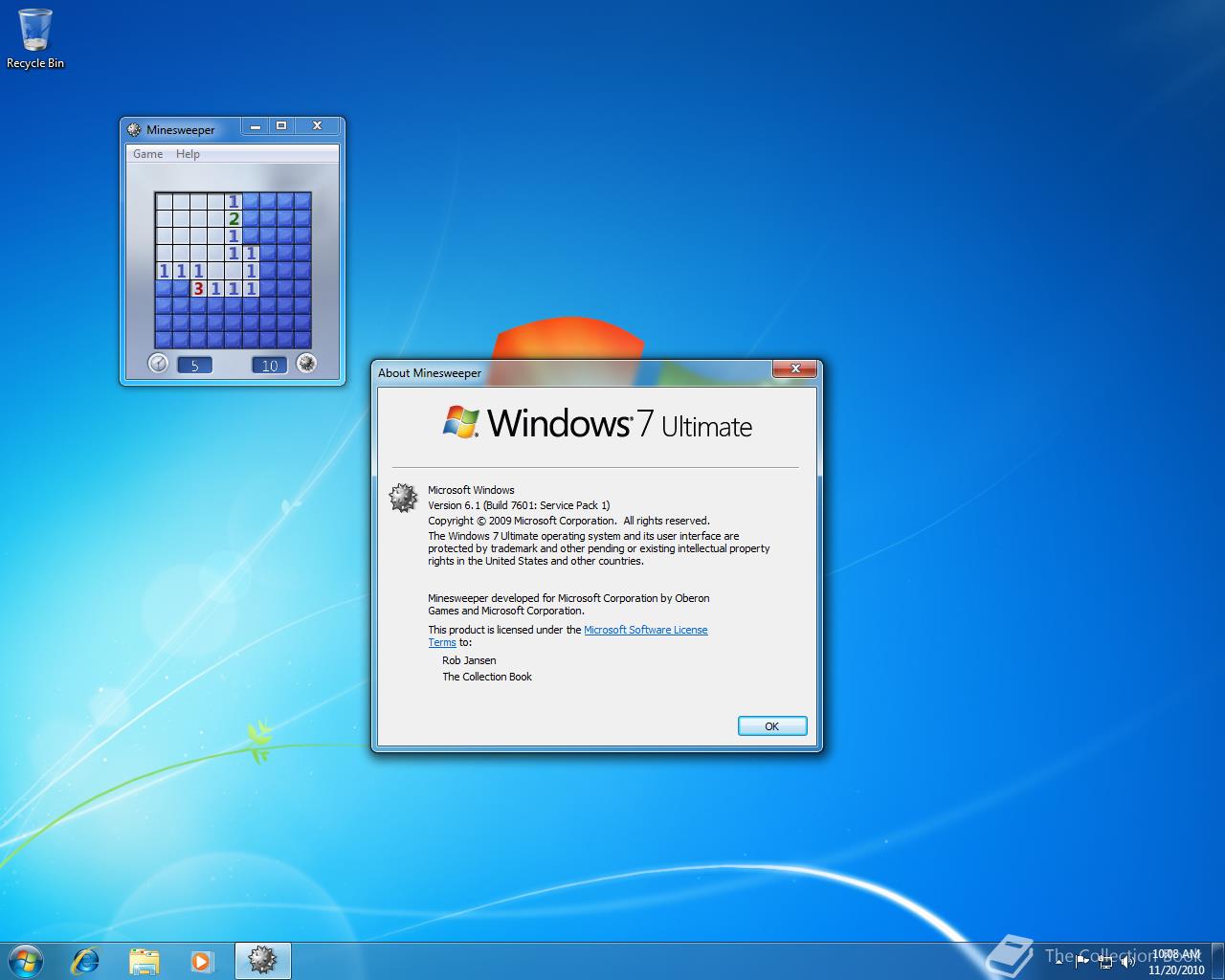Image resolution: width=1225 pixels, height=980 pixels.
Task: Click The Collection Book organization text in dialog
Action: [x=487, y=677]
